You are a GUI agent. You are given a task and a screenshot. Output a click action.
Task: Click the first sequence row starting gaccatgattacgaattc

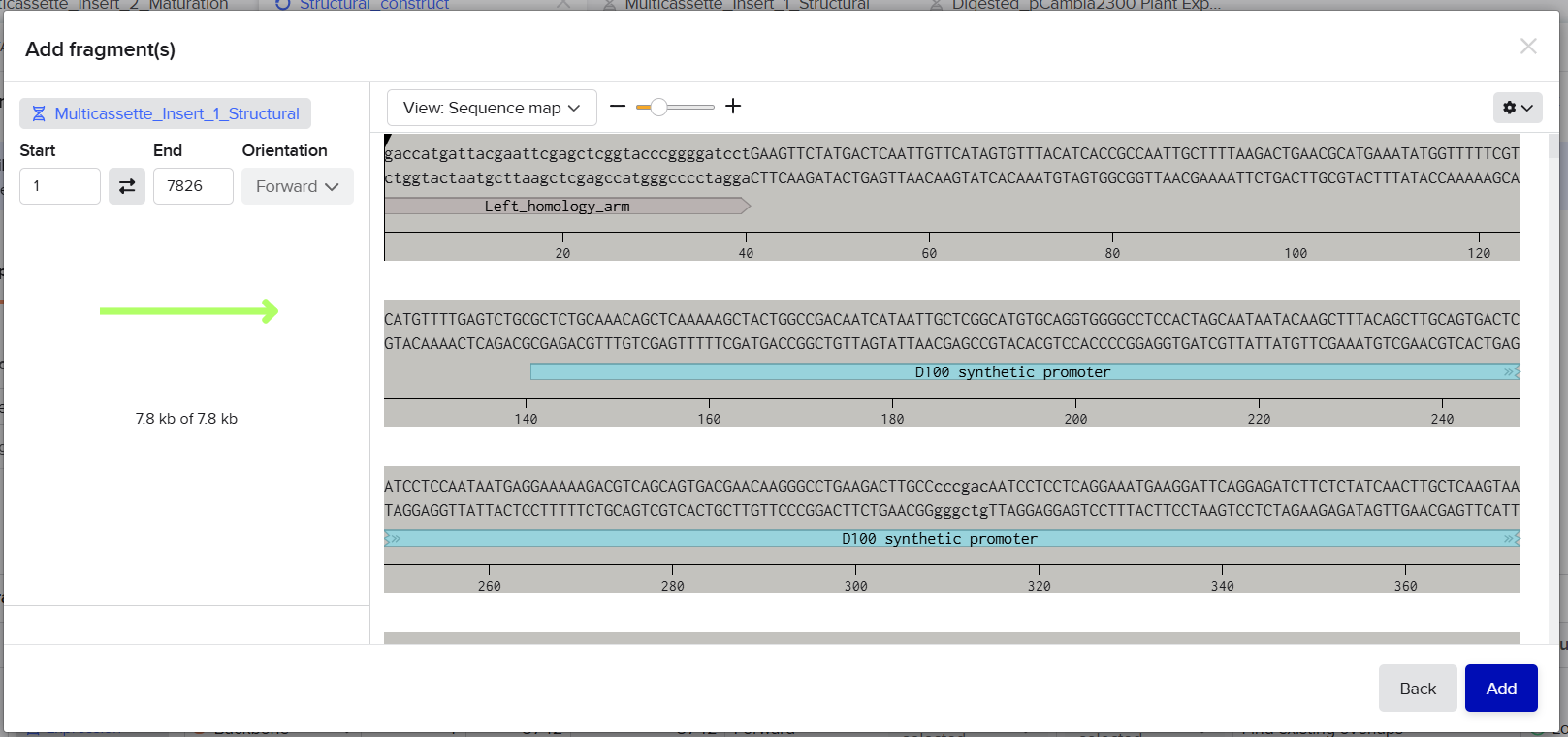pyautogui.click(x=952, y=153)
